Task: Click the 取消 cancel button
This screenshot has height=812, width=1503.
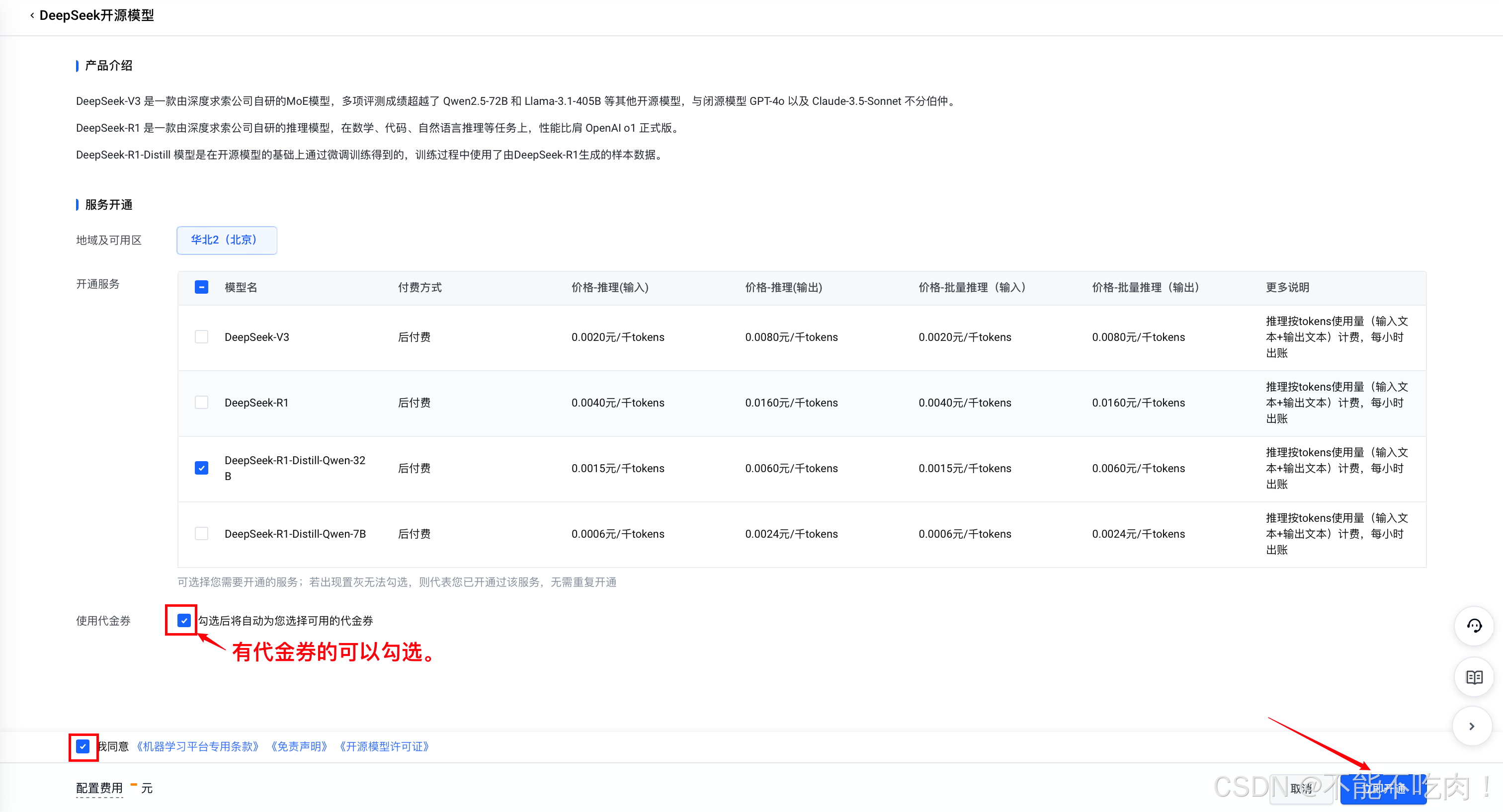Action: (1301, 789)
